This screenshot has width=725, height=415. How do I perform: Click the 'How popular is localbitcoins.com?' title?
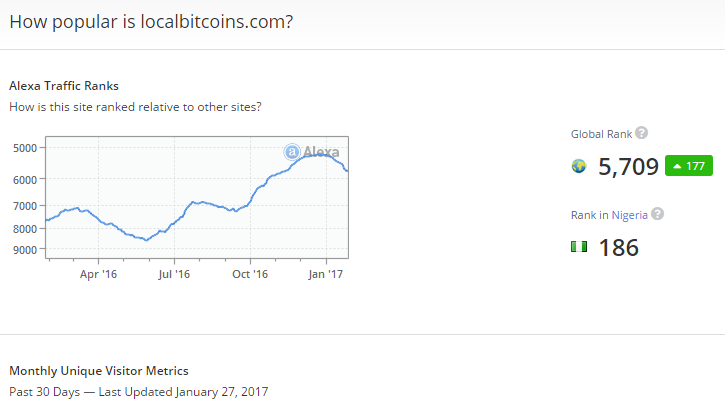[x=151, y=21]
